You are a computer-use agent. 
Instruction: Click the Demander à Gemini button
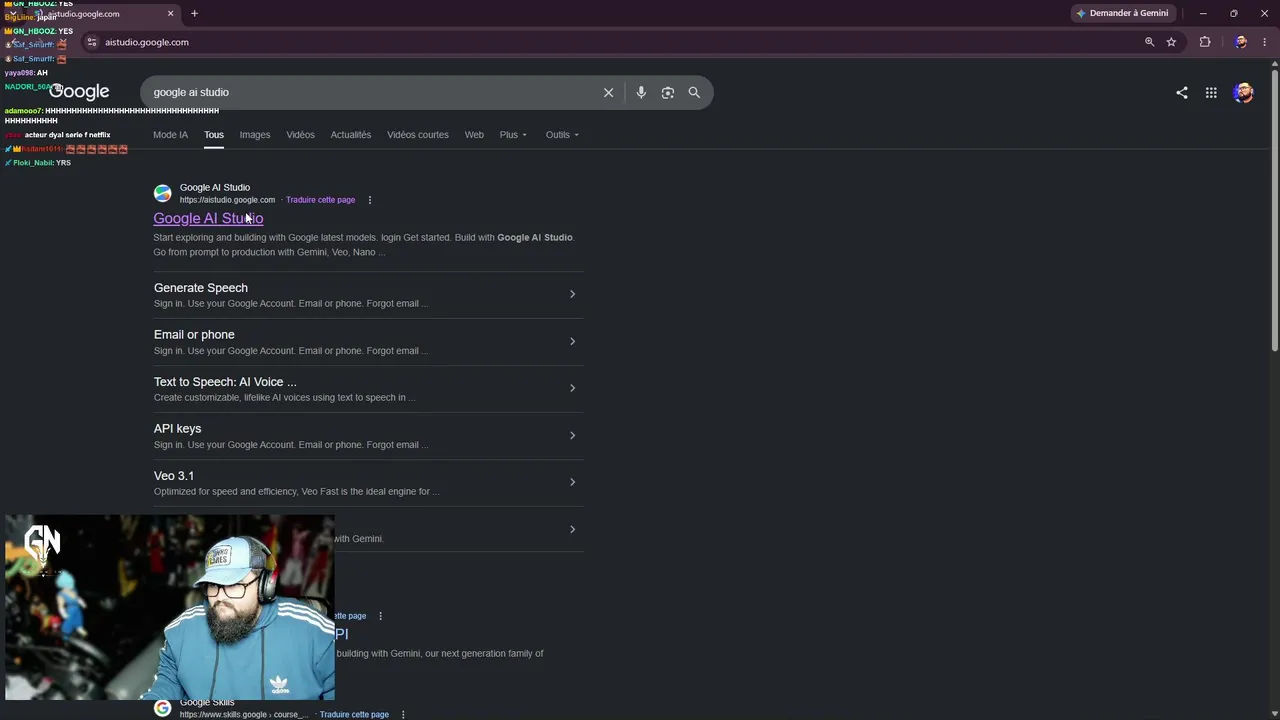[x=1121, y=13]
